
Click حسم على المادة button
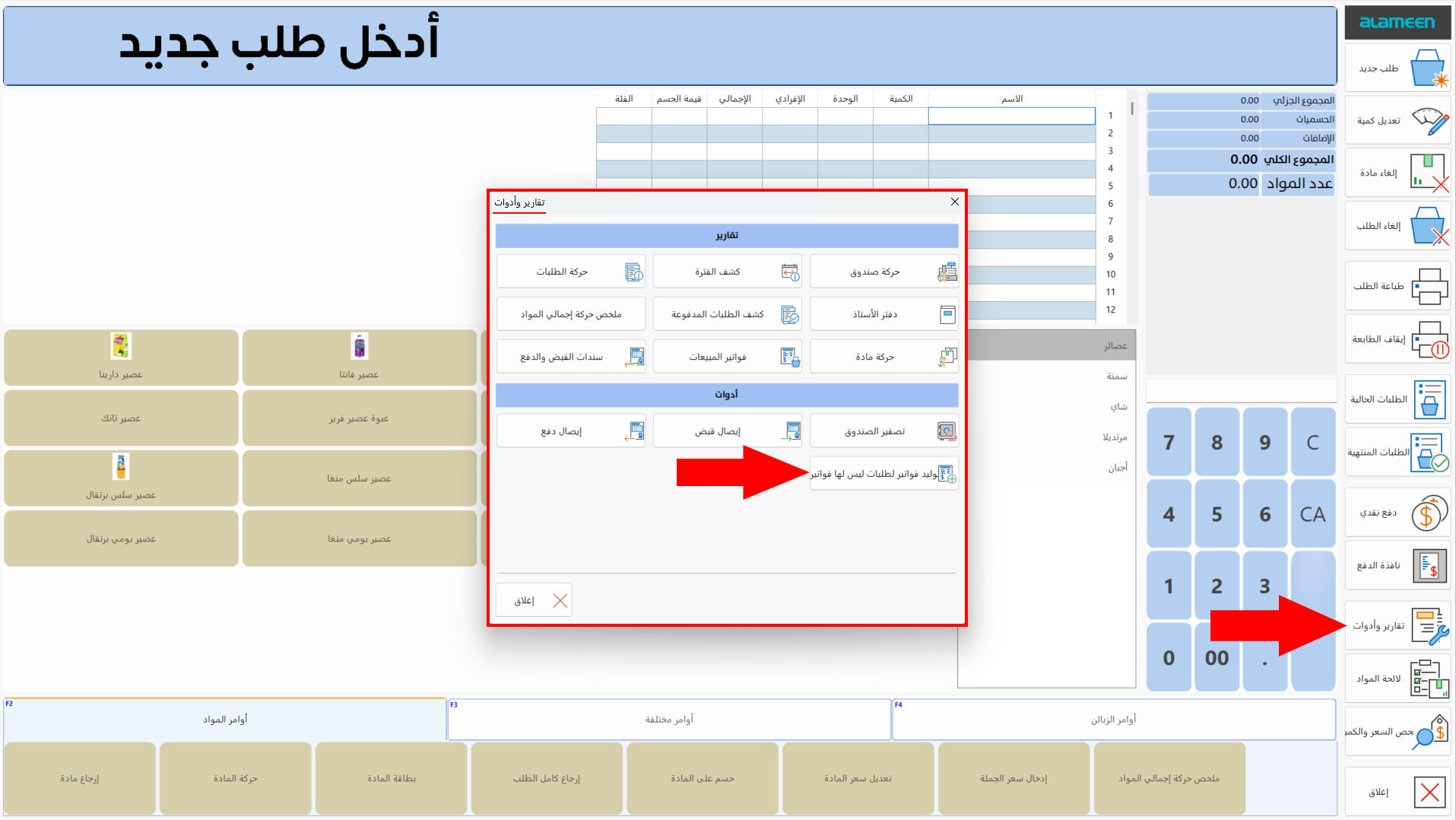(703, 778)
